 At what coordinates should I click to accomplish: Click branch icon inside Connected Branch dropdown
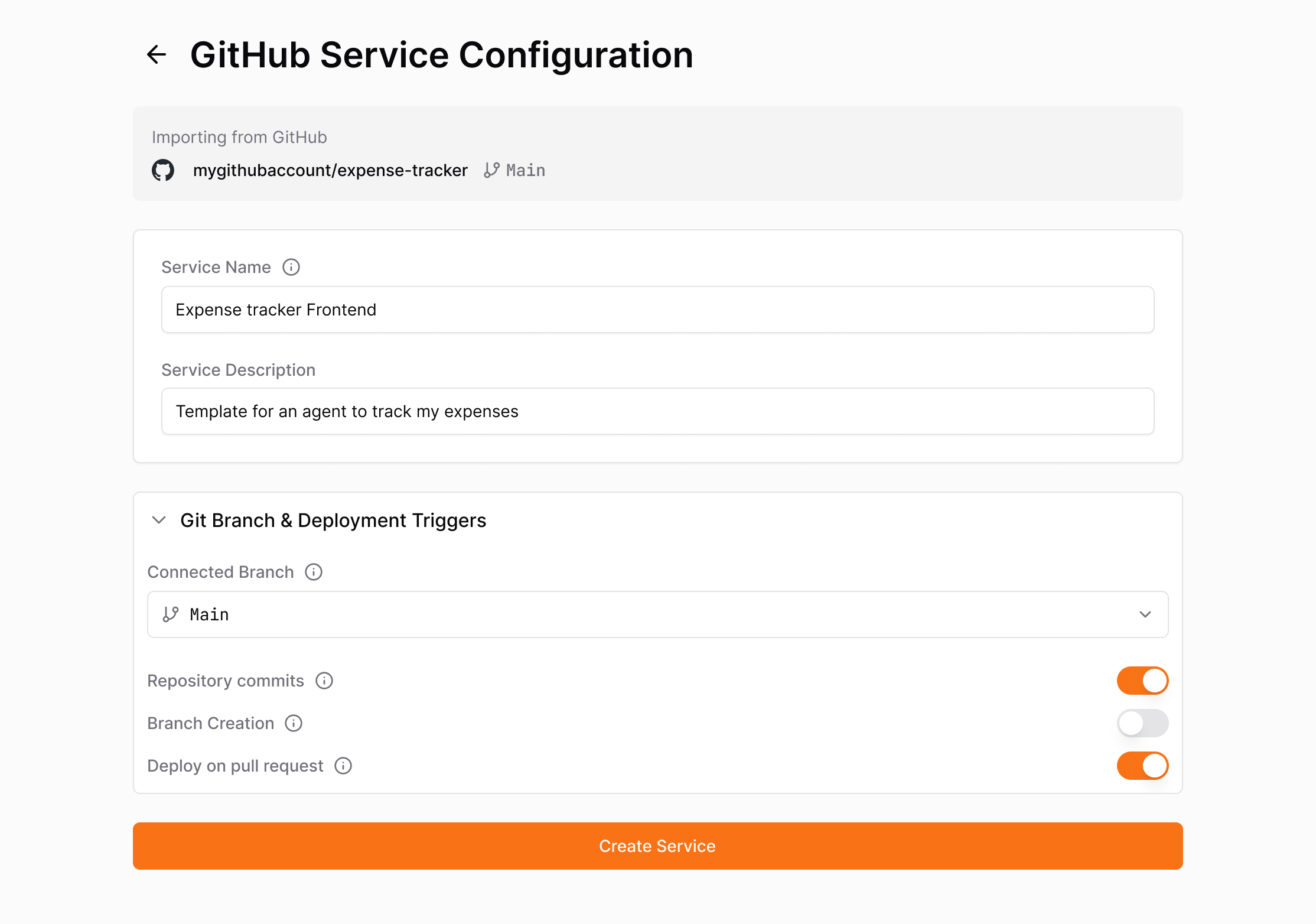coord(171,614)
